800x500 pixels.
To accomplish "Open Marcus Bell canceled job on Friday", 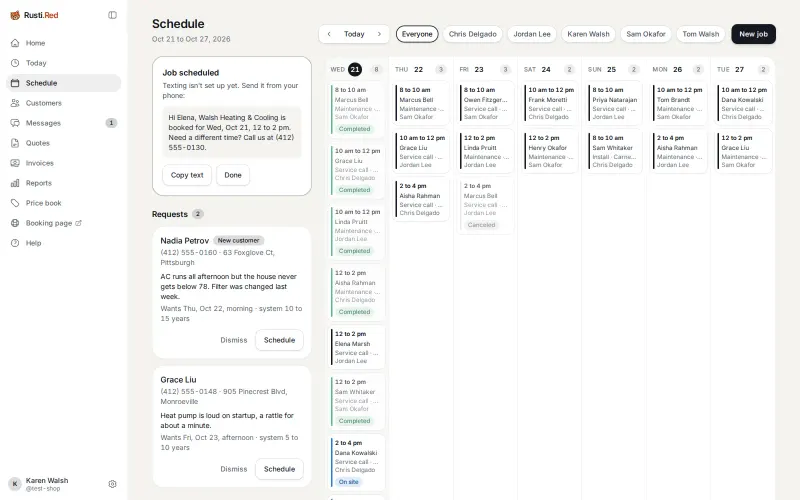I will pos(485,205).
